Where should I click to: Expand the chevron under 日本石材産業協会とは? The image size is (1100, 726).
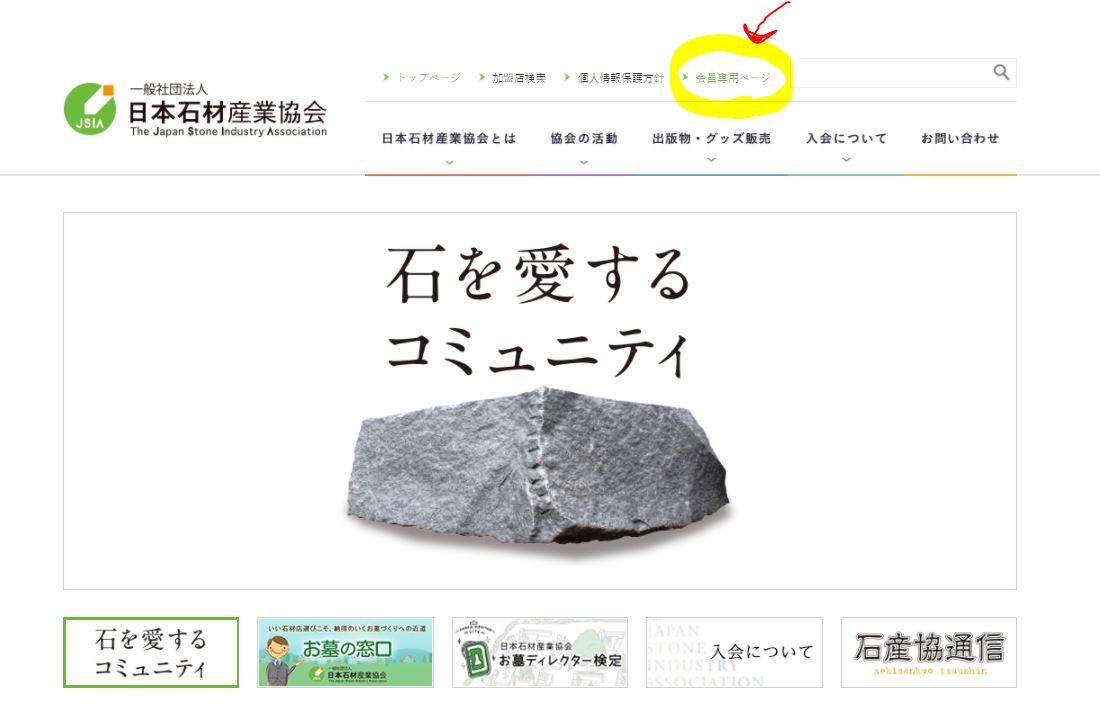[x=449, y=162]
